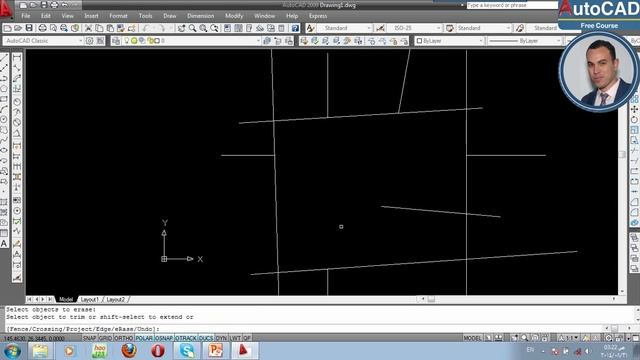Click the Copy icon in standard toolbar

pyautogui.click(x=99, y=28)
